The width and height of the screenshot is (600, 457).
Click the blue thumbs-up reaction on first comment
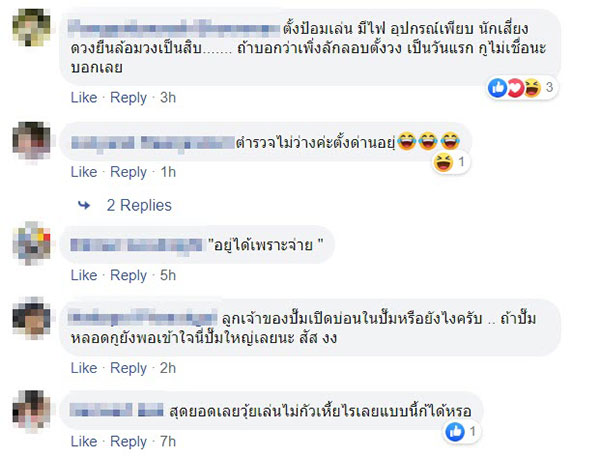pos(497,88)
